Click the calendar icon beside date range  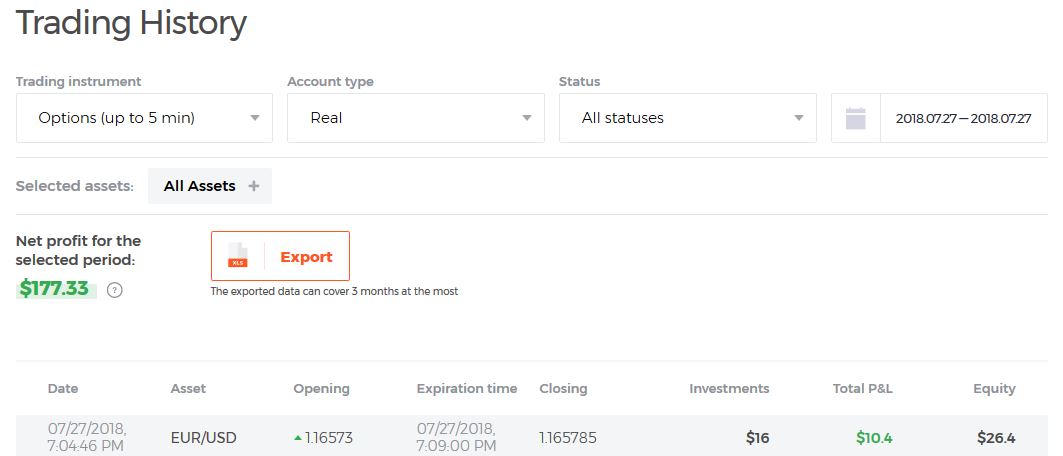click(x=856, y=119)
